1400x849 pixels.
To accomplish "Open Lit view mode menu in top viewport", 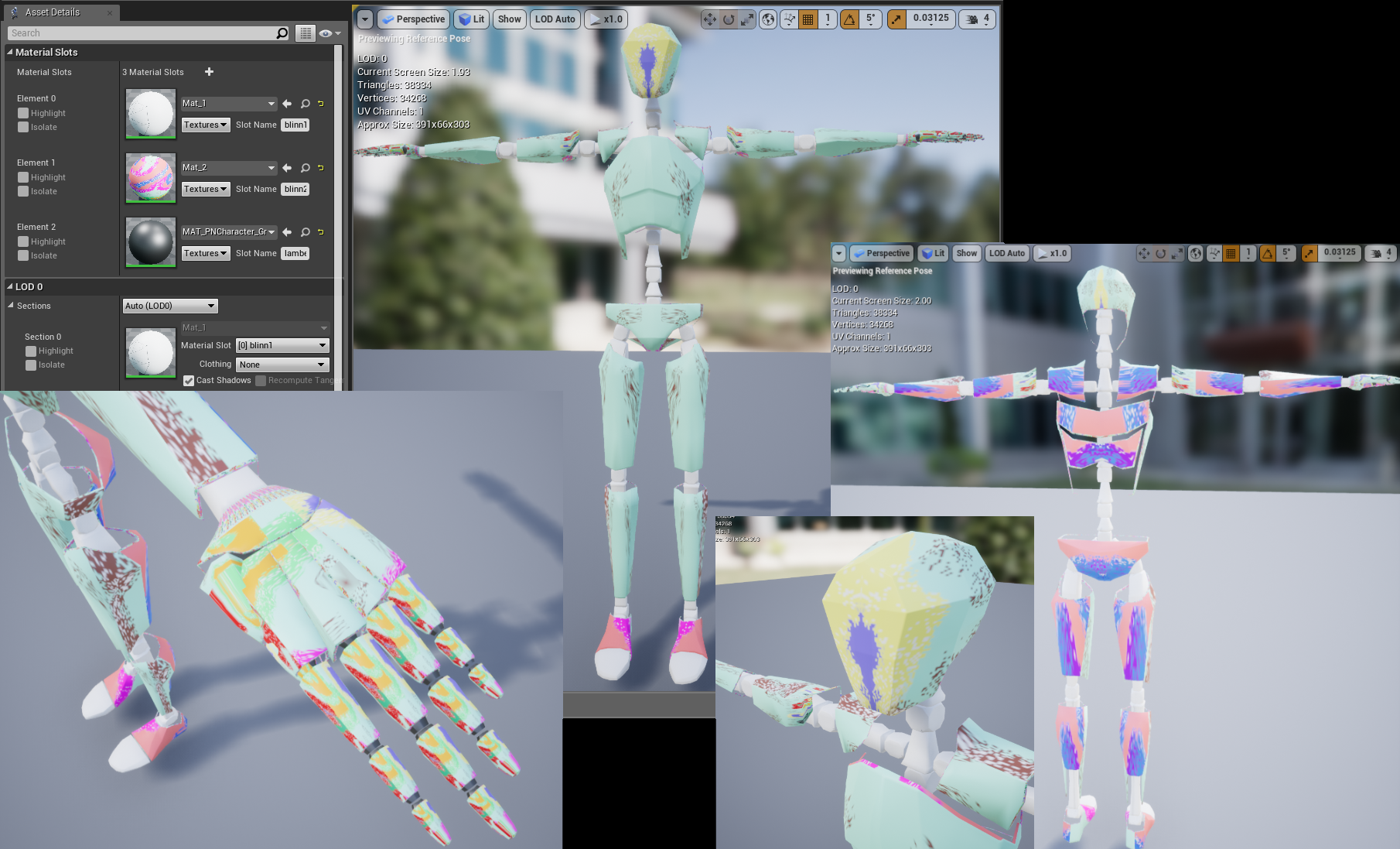I will coord(472,19).
